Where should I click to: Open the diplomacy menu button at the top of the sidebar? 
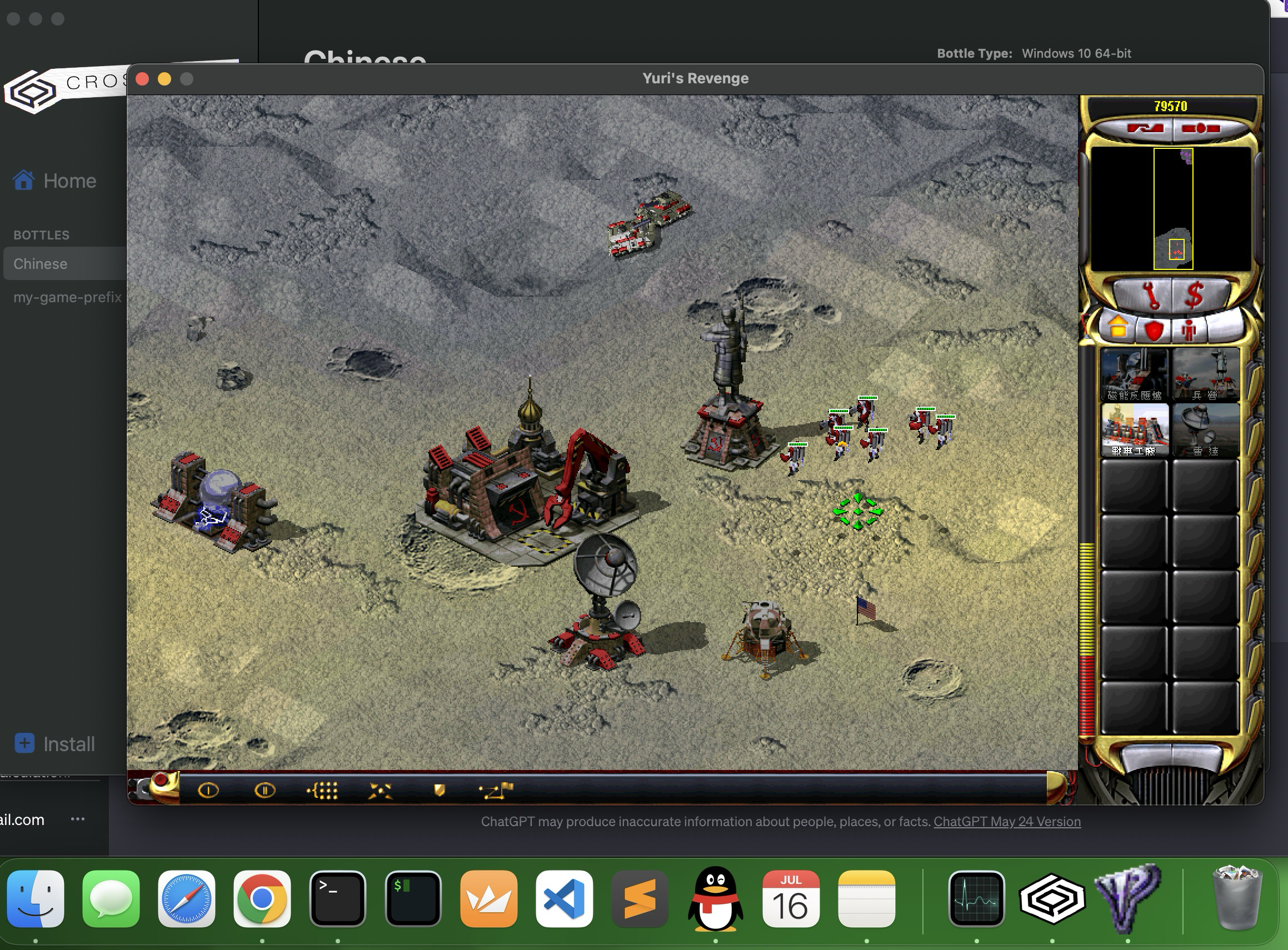tap(1145, 128)
